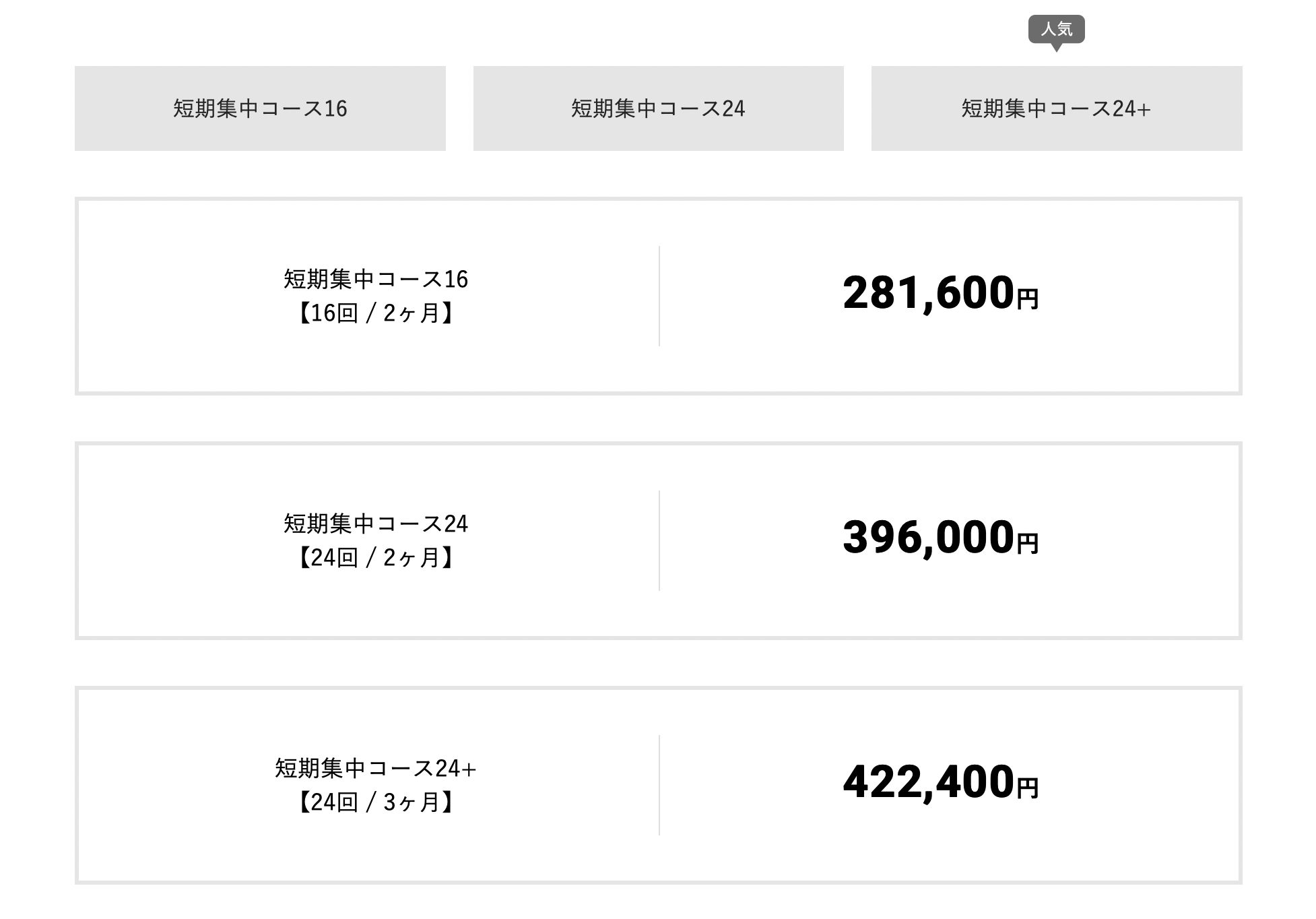Click the pointer arrow under 人気 badge
1316x919 pixels.
[x=1056, y=48]
